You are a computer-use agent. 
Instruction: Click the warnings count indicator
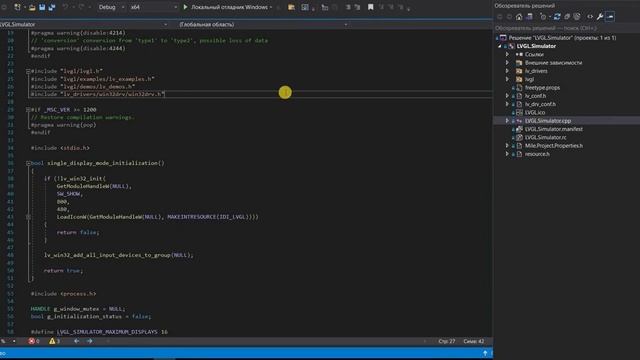[x=55, y=341]
